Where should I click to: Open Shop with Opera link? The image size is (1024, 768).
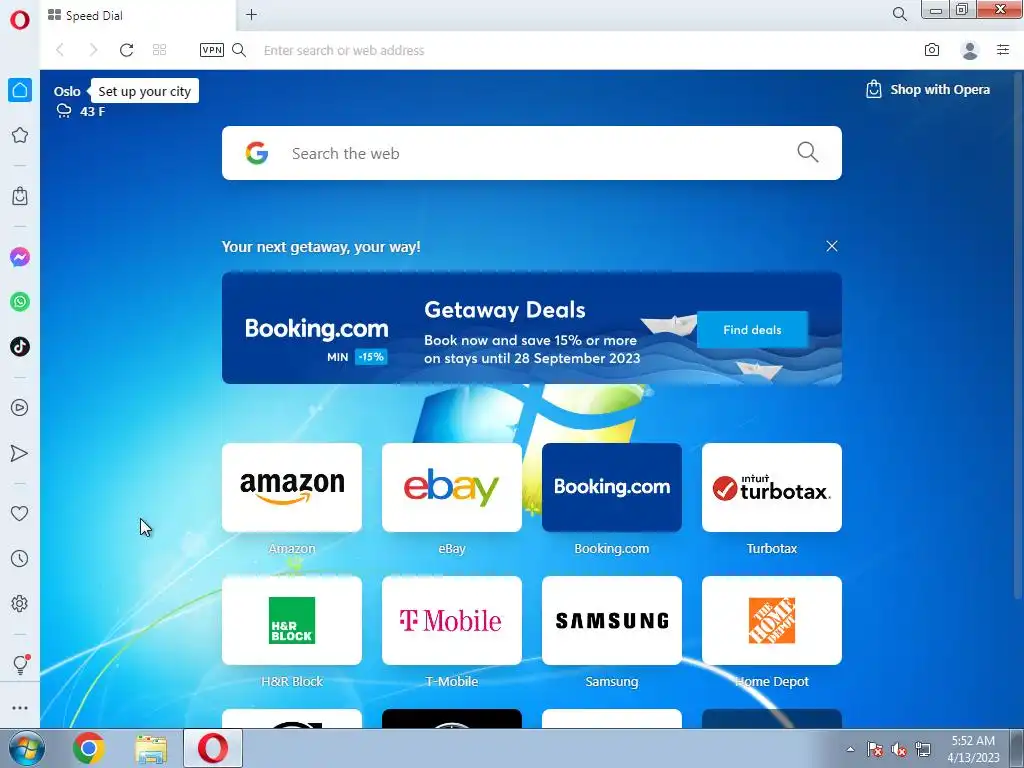coord(928,89)
